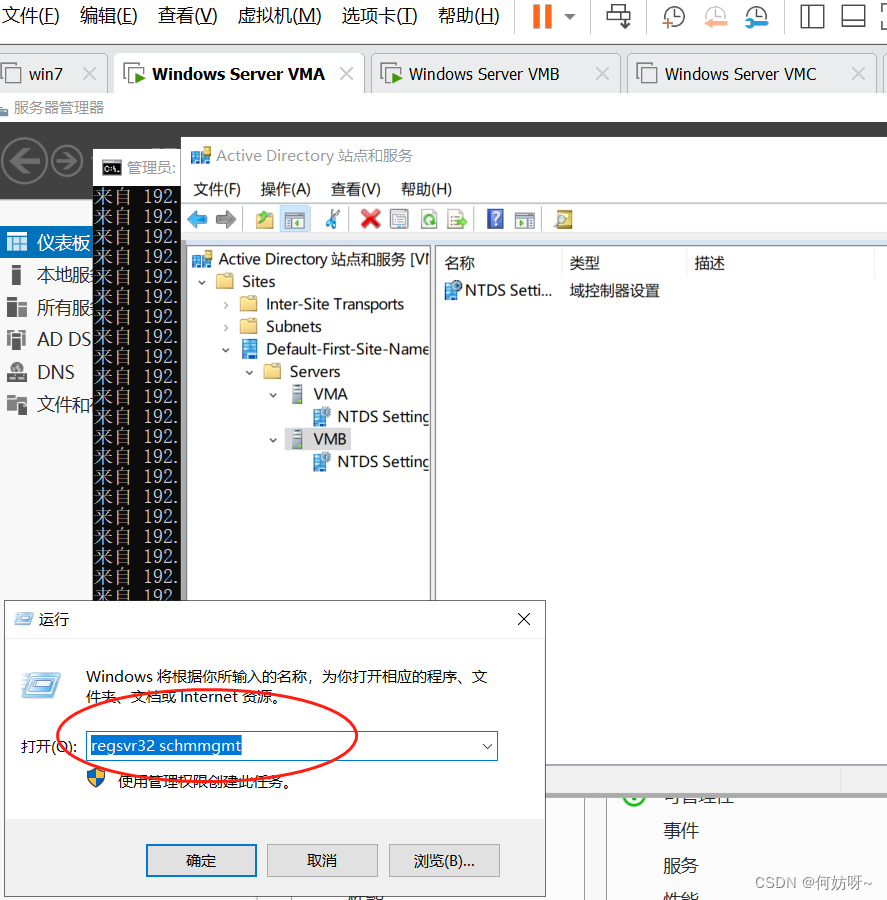The image size is (887, 900).
Task: Click the Up One Level folder icon
Action: click(x=264, y=219)
